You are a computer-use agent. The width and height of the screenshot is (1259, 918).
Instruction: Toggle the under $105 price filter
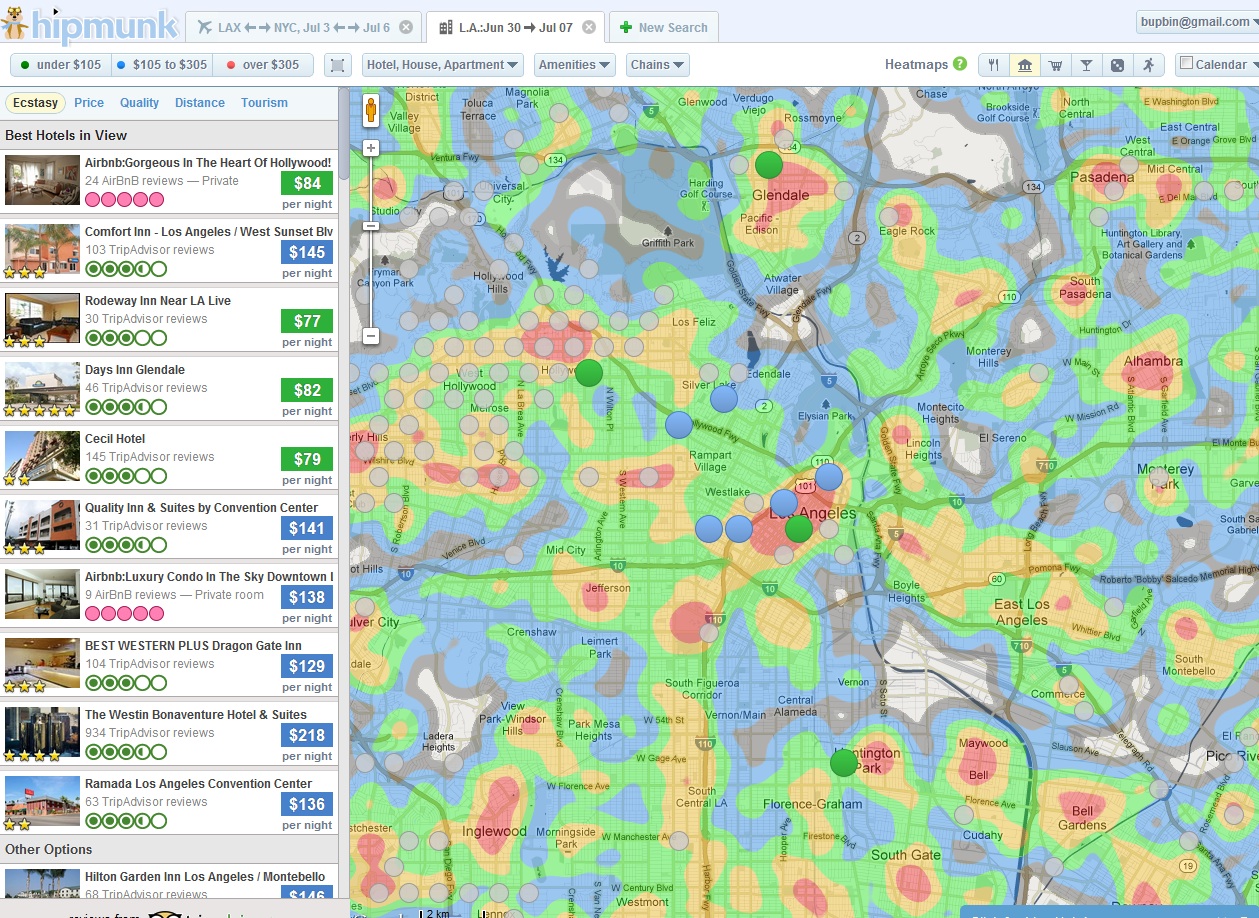[x=61, y=65]
